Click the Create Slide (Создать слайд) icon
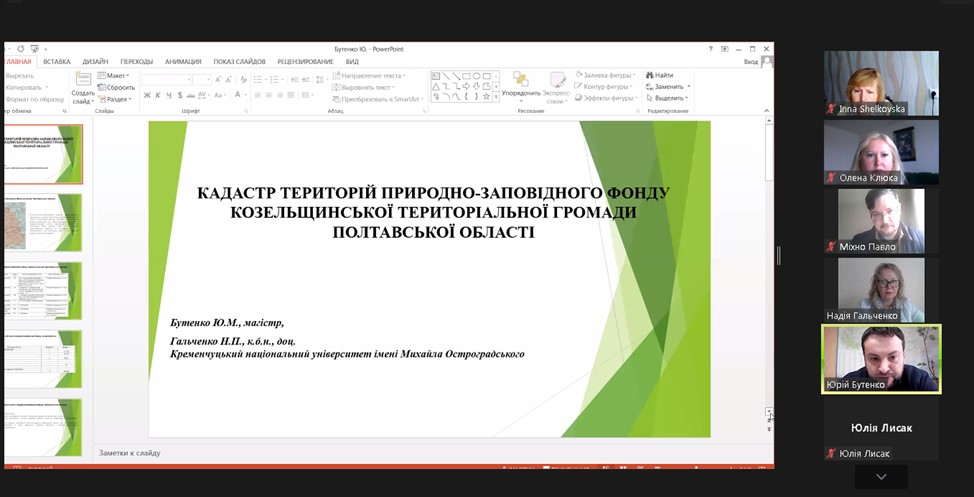Image resolution: width=974 pixels, height=497 pixels. [x=83, y=79]
